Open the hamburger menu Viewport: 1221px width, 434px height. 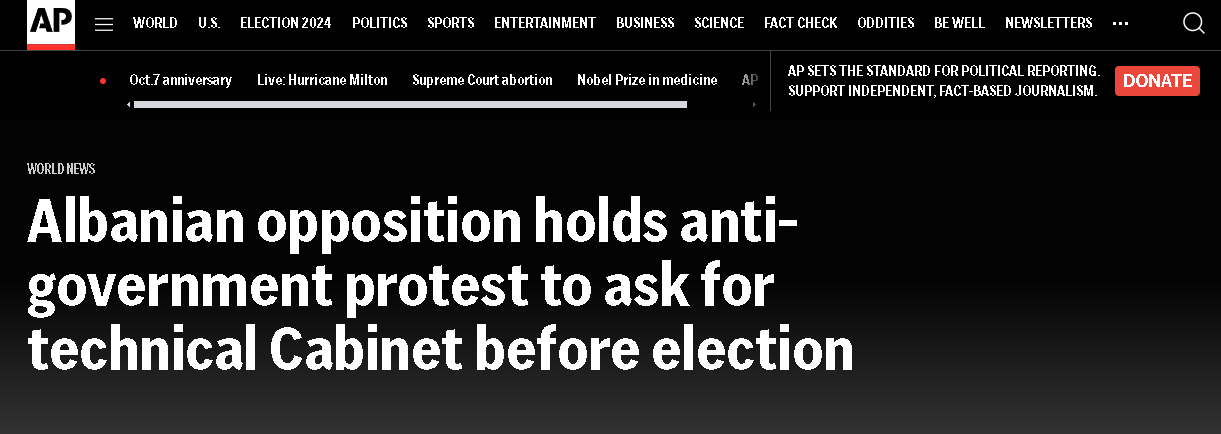104,24
